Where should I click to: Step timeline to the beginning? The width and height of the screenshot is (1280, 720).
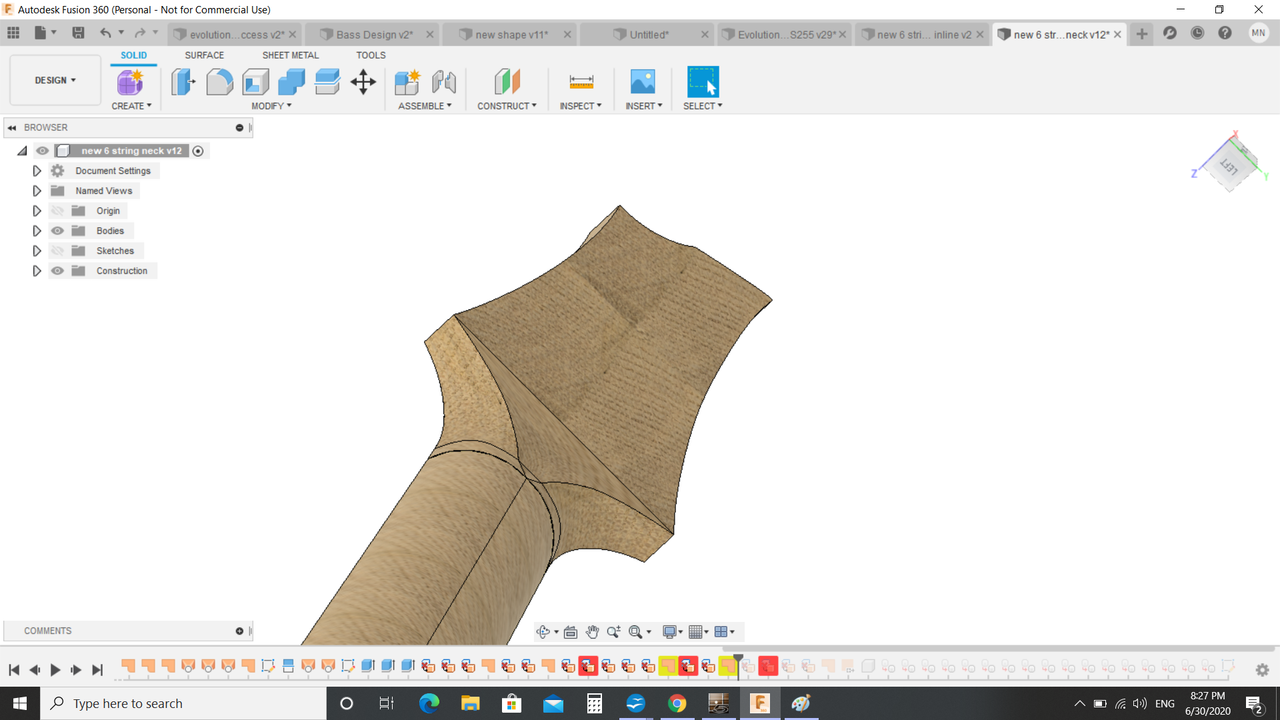[x=14, y=670]
